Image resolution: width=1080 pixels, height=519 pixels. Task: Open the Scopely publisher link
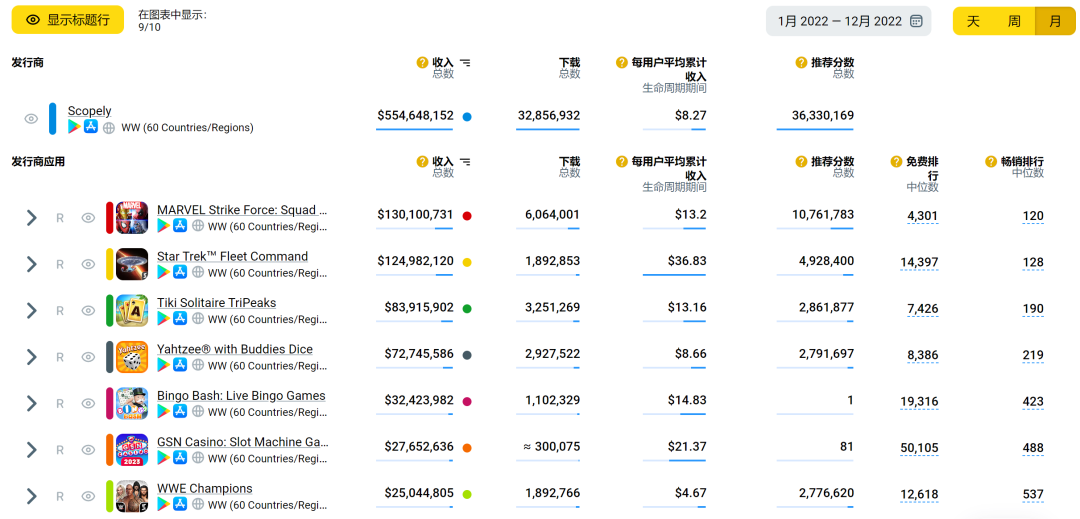89,111
